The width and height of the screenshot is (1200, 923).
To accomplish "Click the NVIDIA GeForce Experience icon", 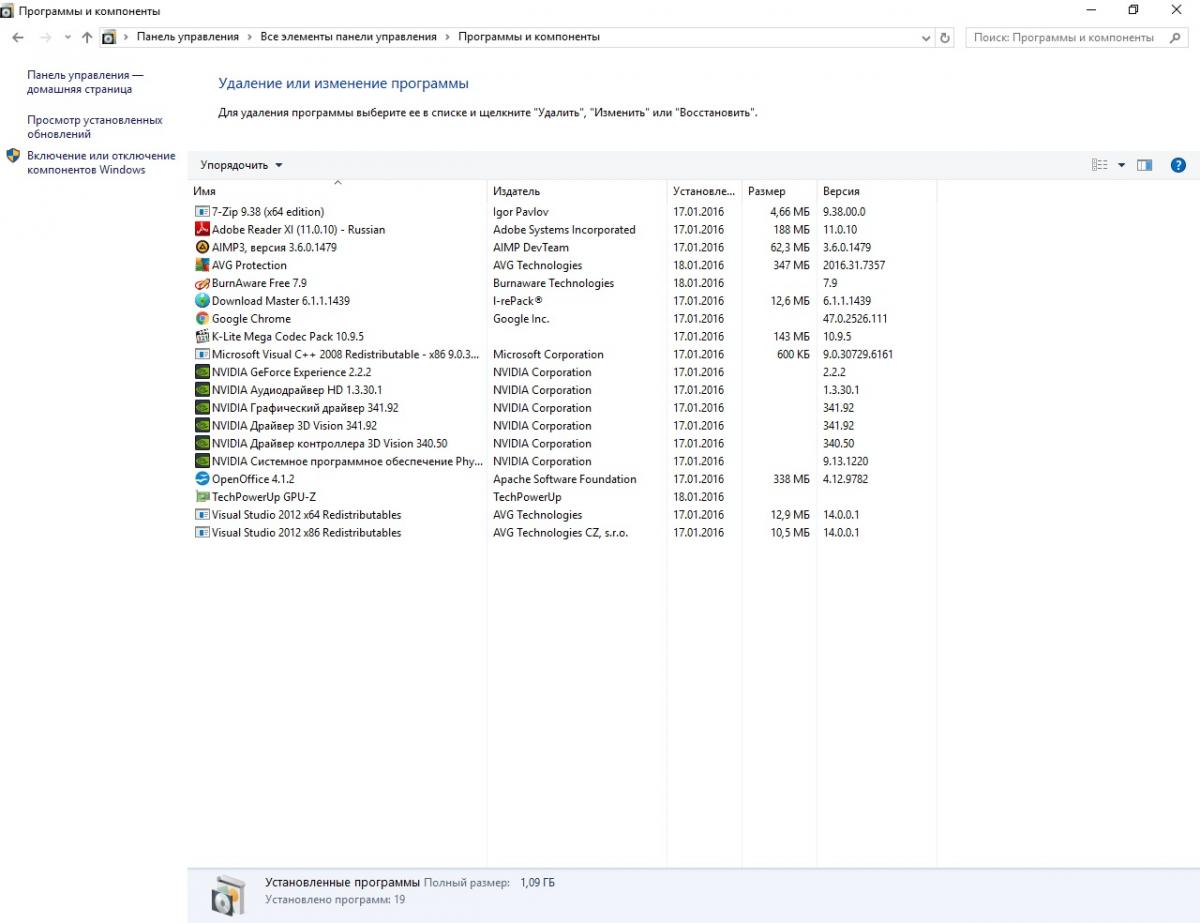I will click(202, 372).
